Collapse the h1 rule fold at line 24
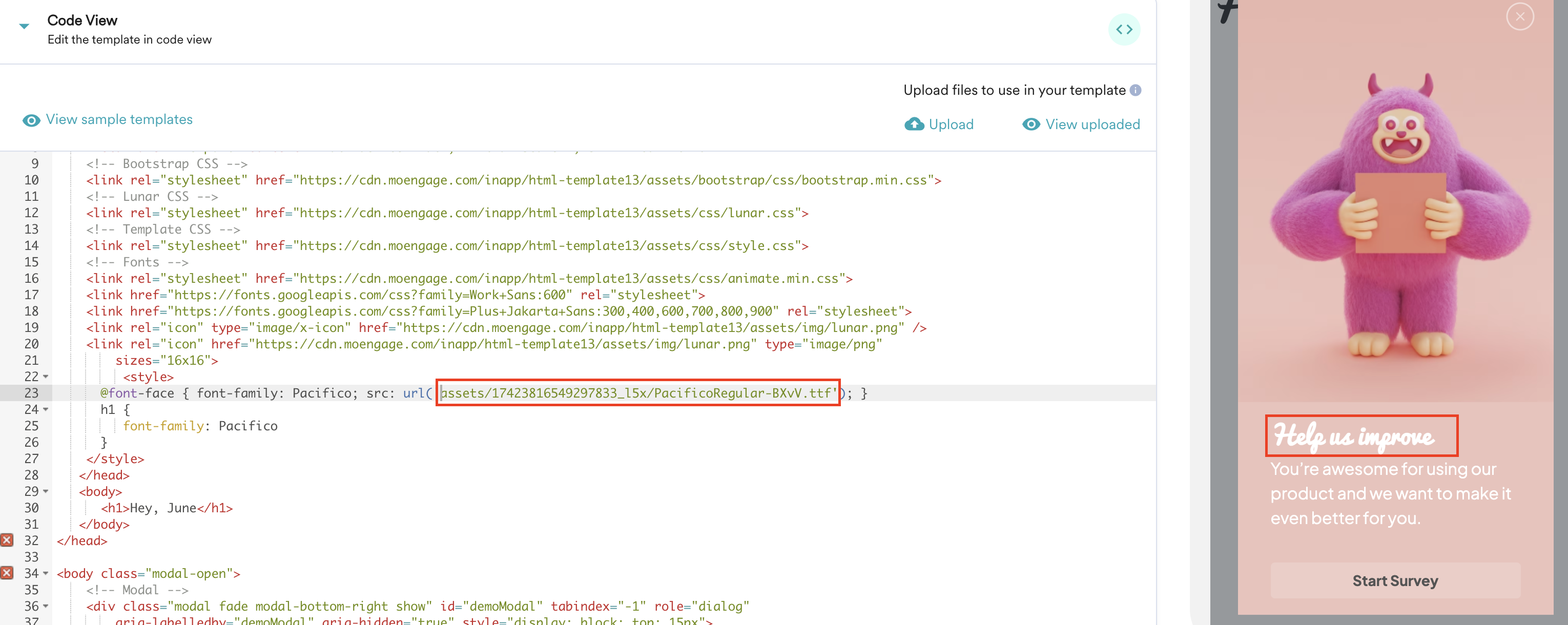1568x625 pixels. 45,409
